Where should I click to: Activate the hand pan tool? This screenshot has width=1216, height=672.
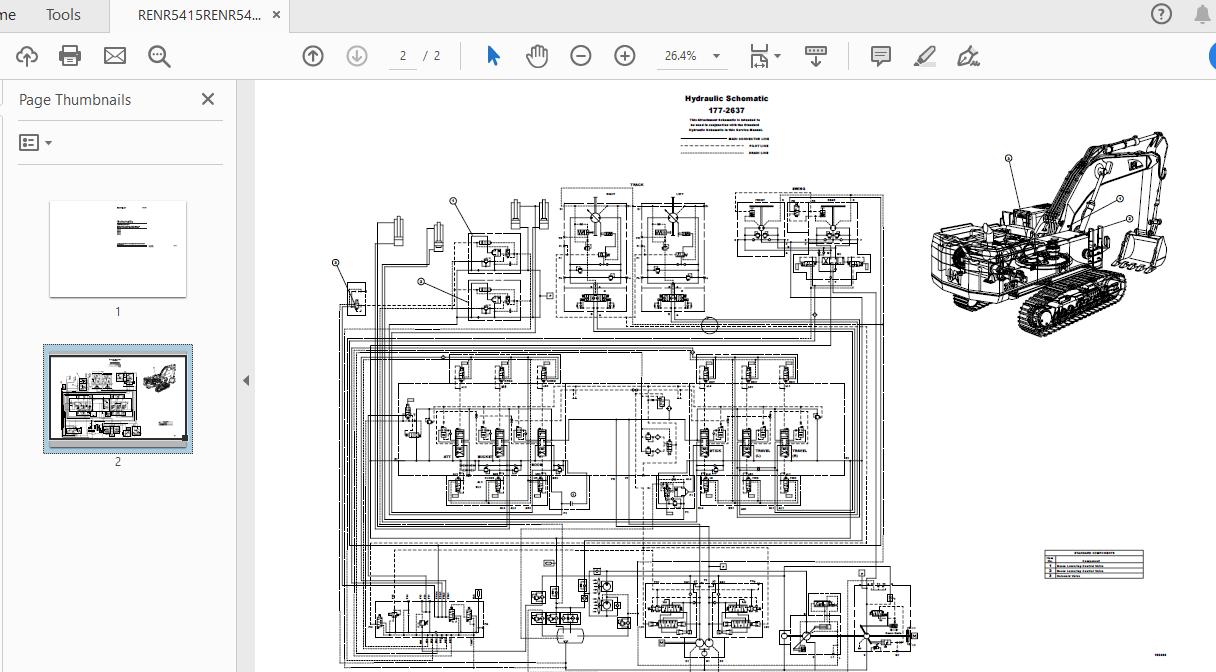point(537,56)
